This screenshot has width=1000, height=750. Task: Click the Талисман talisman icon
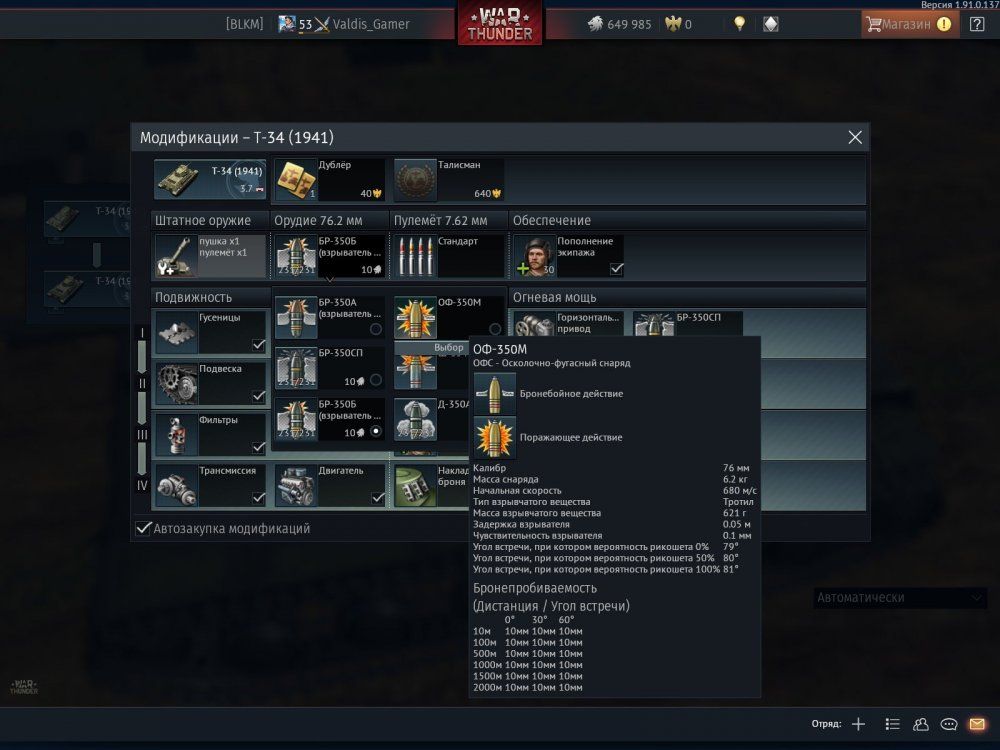click(415, 179)
